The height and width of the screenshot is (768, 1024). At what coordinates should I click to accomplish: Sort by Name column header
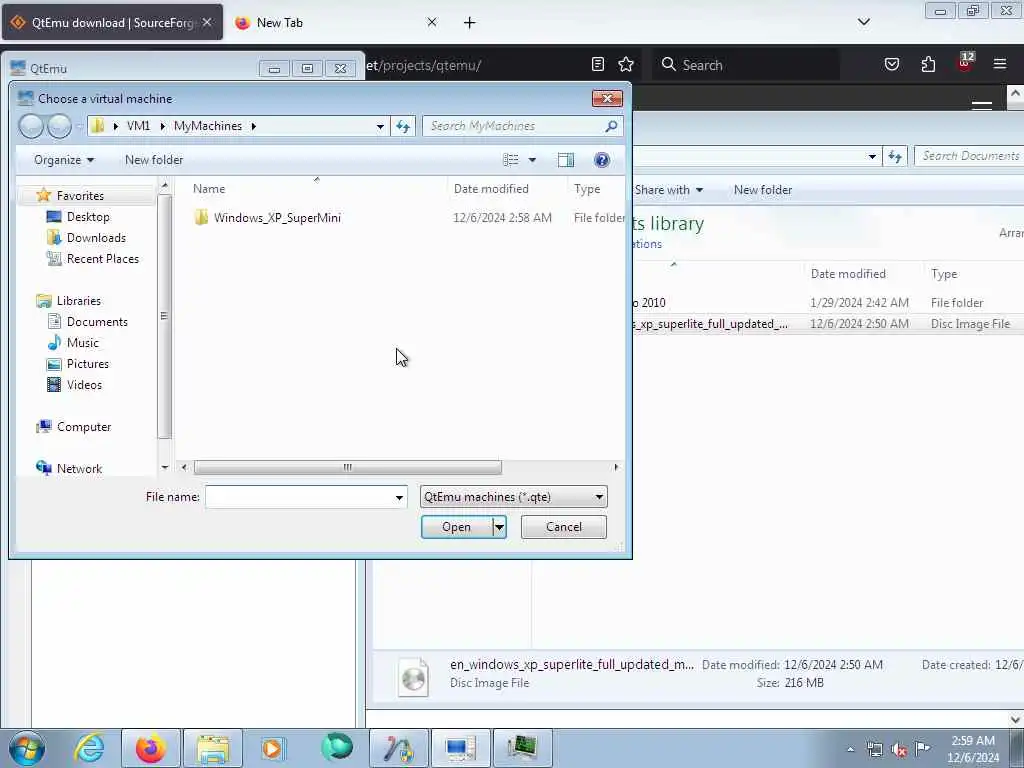coord(209,189)
